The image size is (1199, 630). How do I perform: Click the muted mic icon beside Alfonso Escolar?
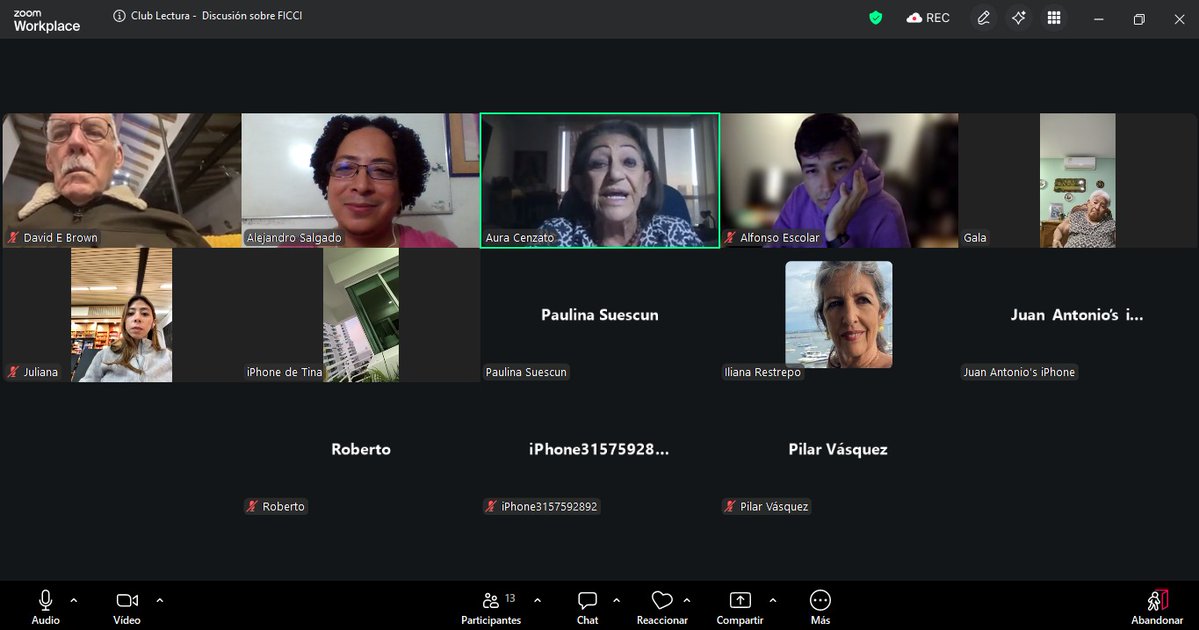click(x=729, y=238)
